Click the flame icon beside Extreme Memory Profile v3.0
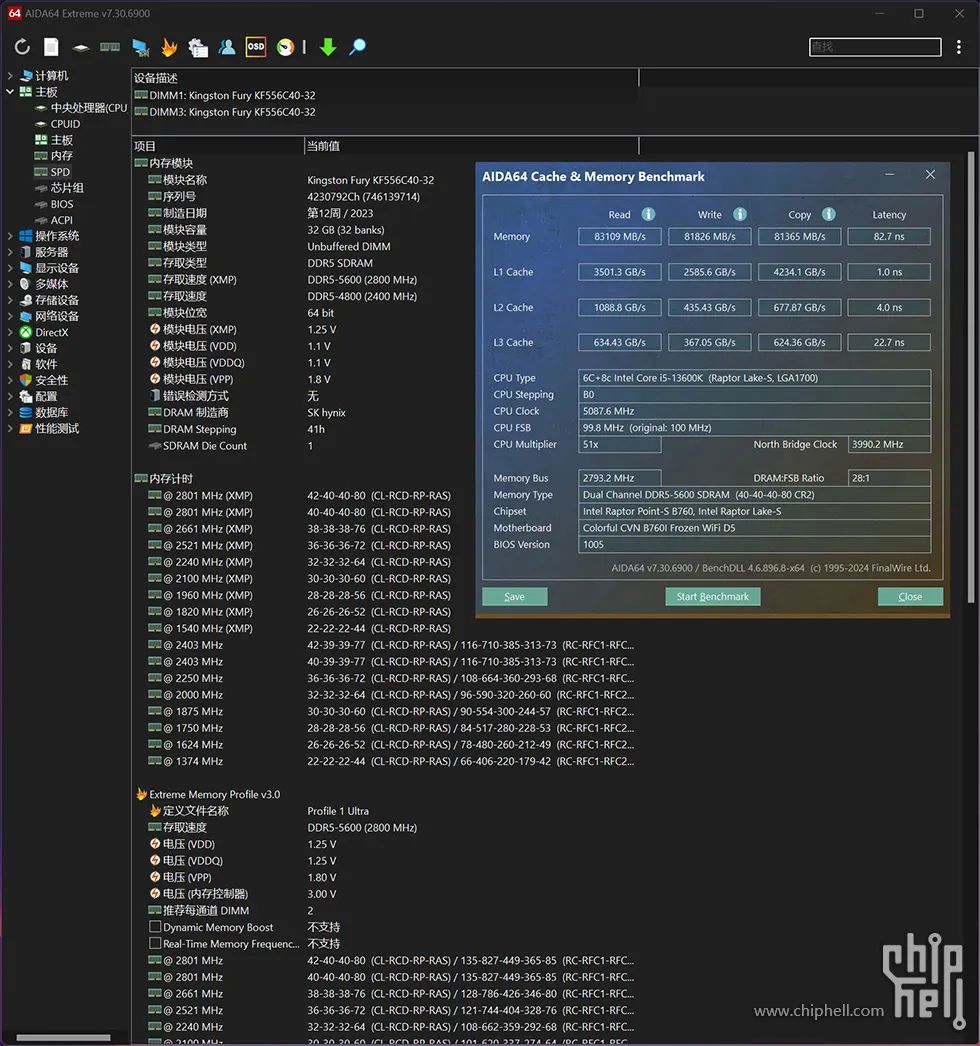Screen dimensions: 980x1046 [x=141, y=794]
